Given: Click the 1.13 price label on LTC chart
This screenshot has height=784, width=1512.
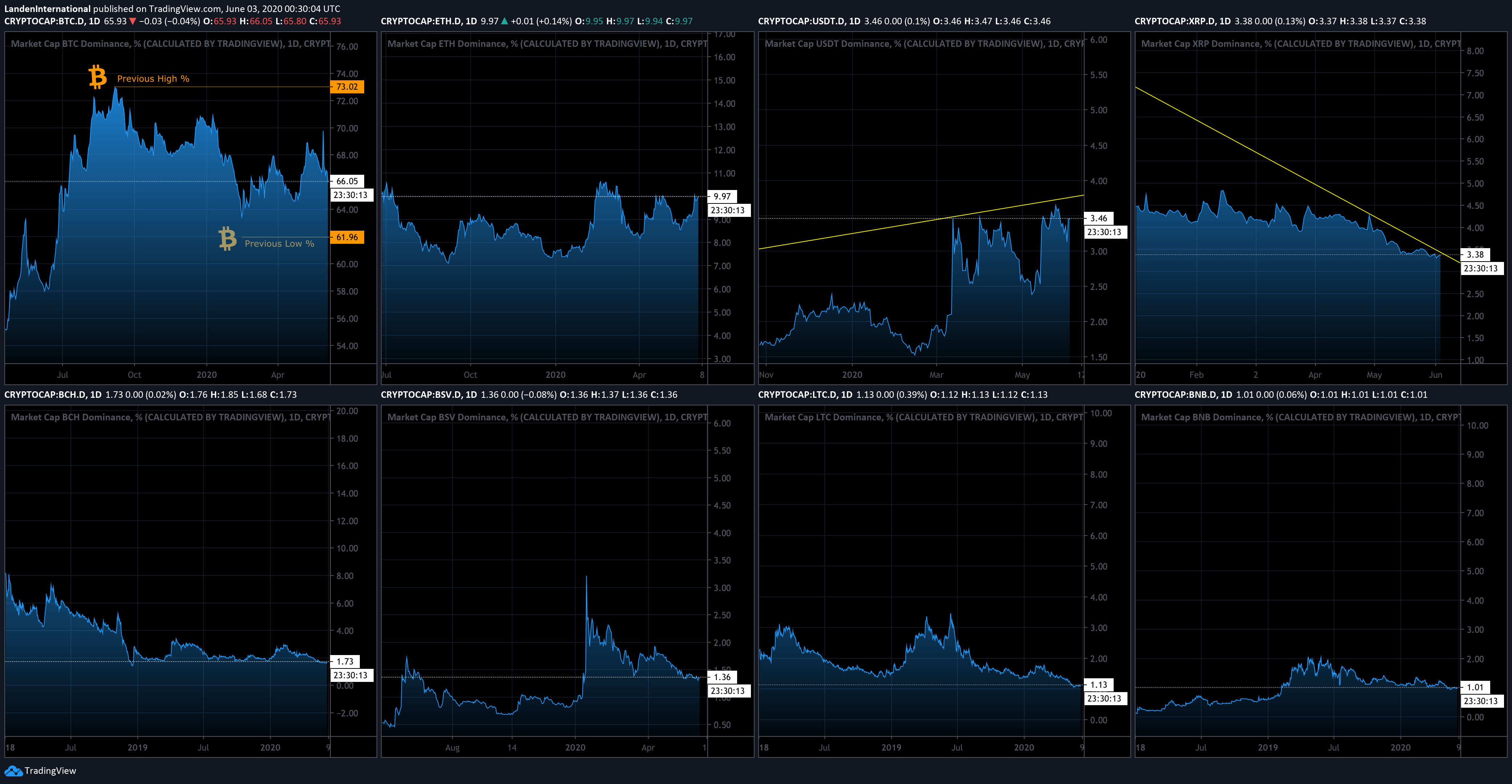Looking at the screenshot, I should pyautogui.click(x=1098, y=685).
